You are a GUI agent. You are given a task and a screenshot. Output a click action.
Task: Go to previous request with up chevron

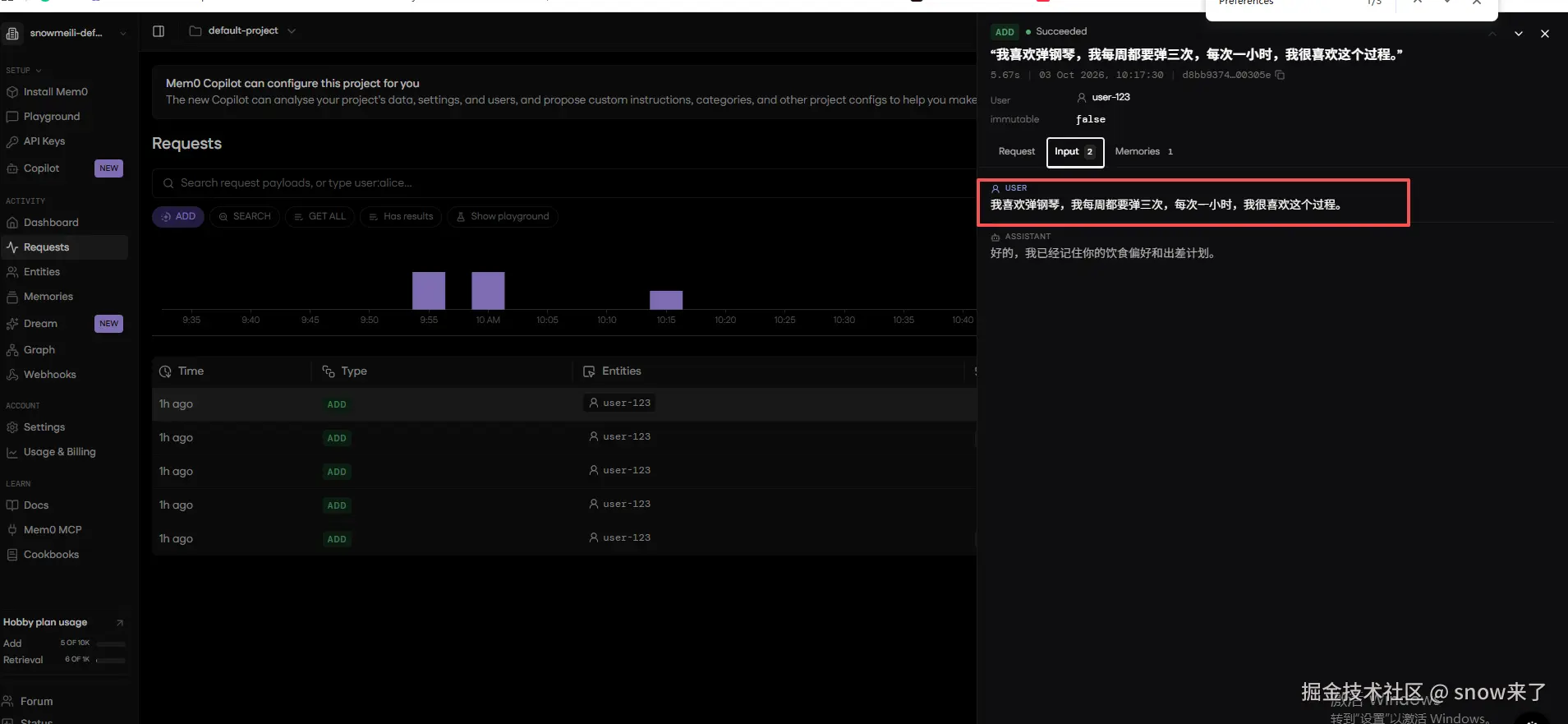1492,34
